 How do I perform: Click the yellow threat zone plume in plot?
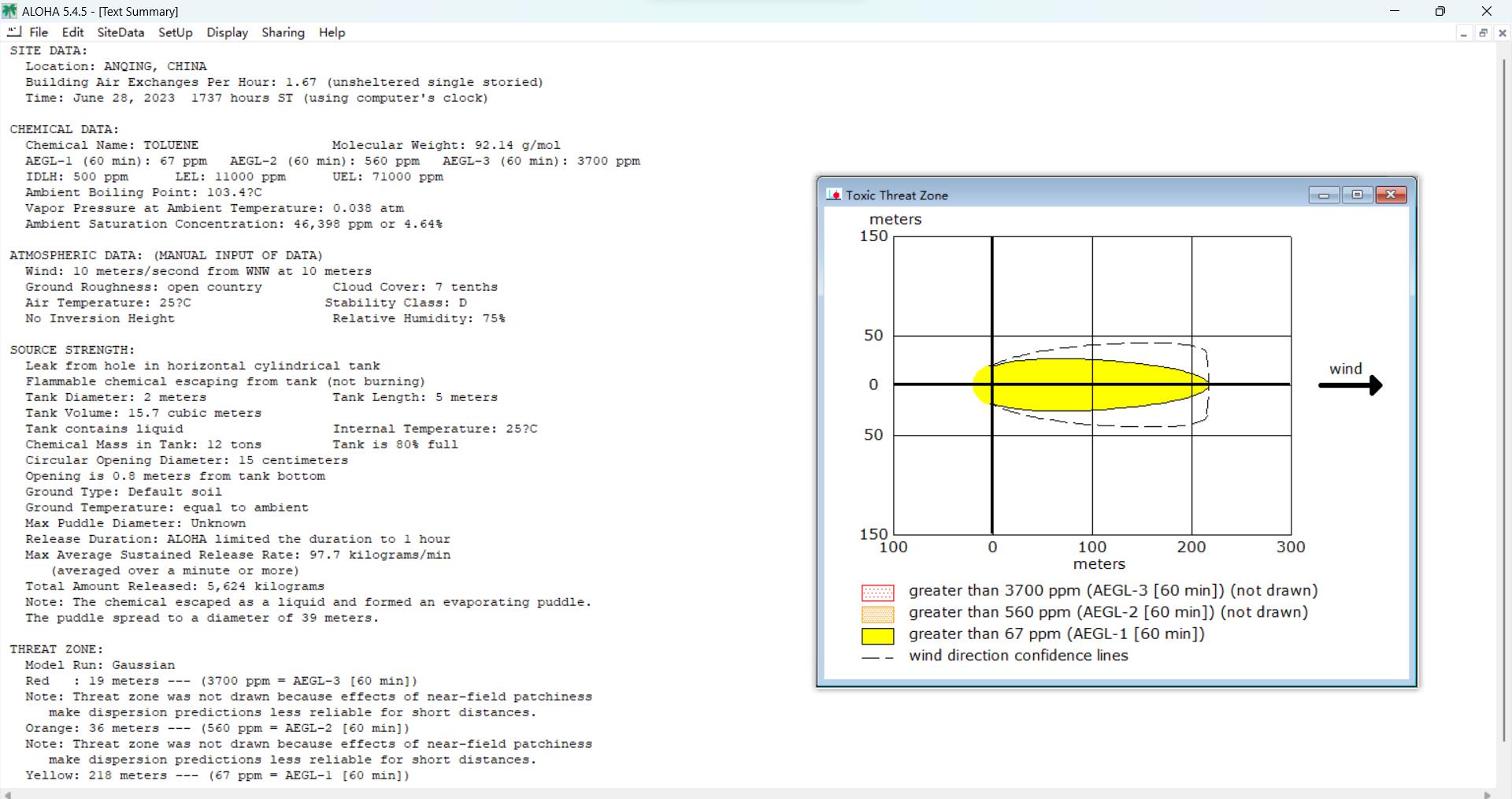point(1091,385)
